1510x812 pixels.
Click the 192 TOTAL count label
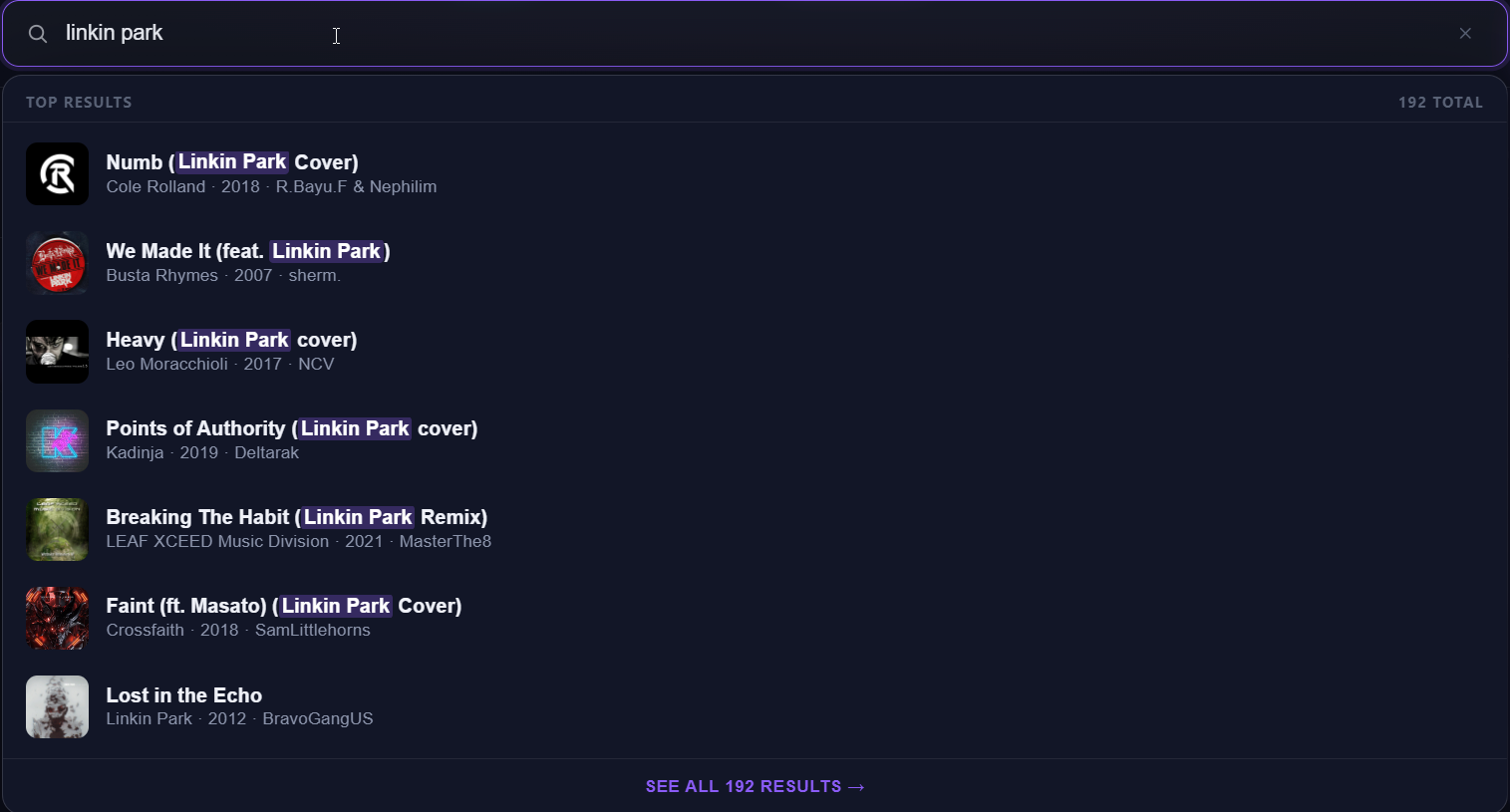(1440, 103)
